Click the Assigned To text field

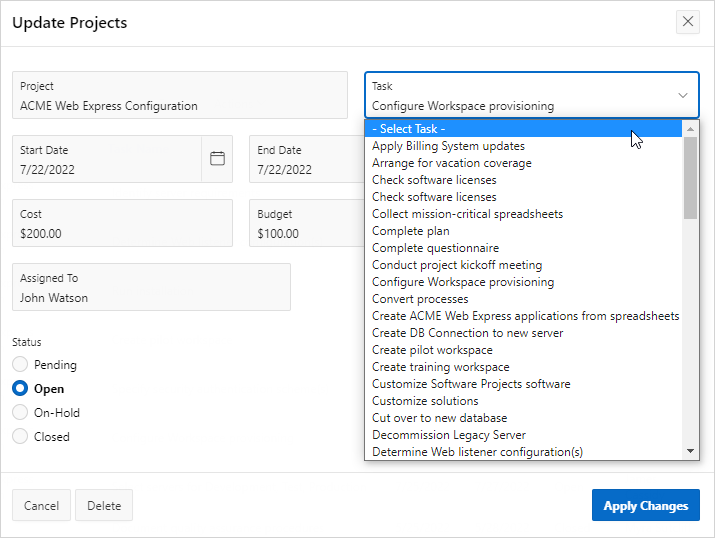(x=151, y=287)
